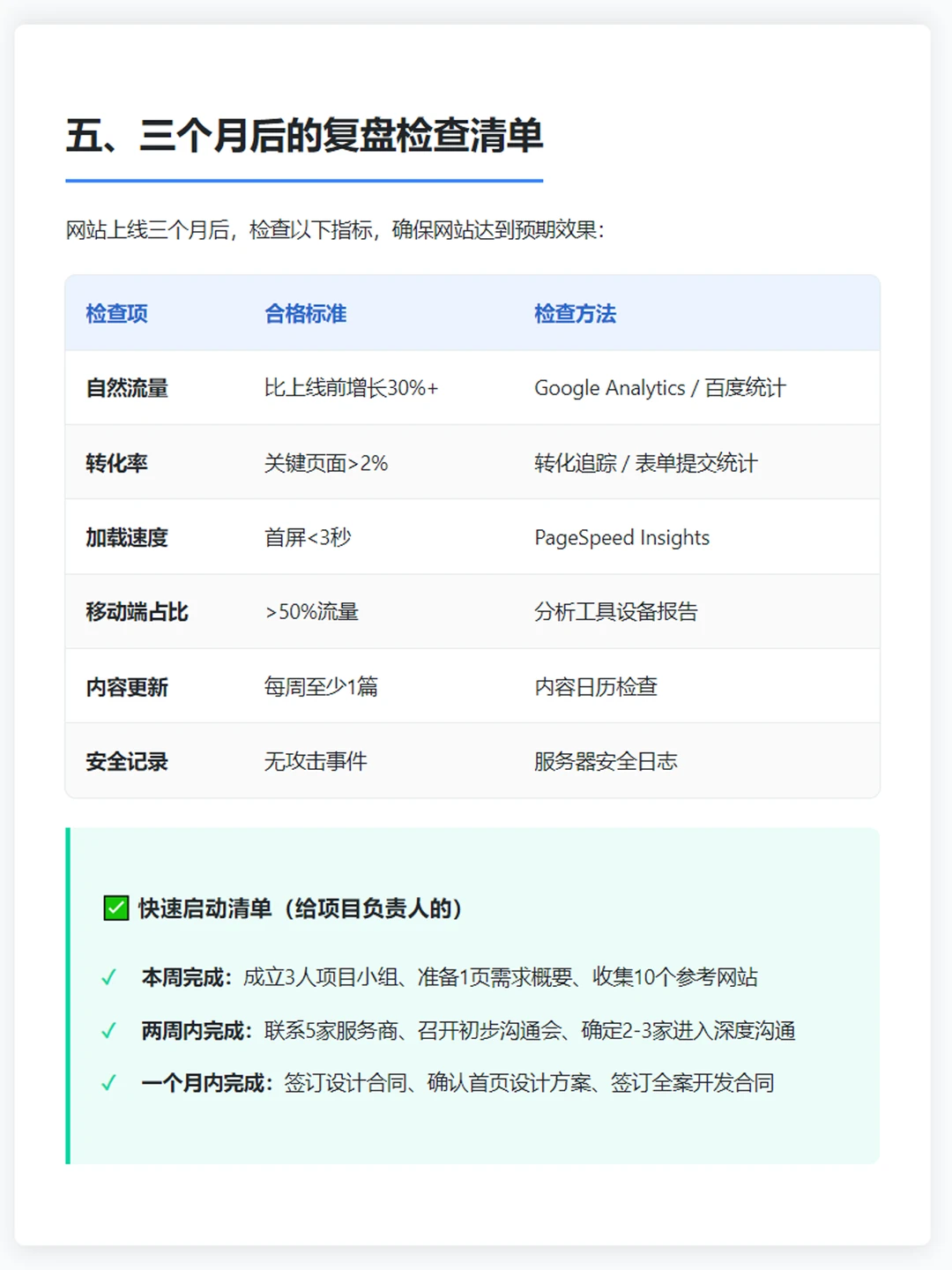
Task: Click the 合格标准 column header
Action: (305, 313)
